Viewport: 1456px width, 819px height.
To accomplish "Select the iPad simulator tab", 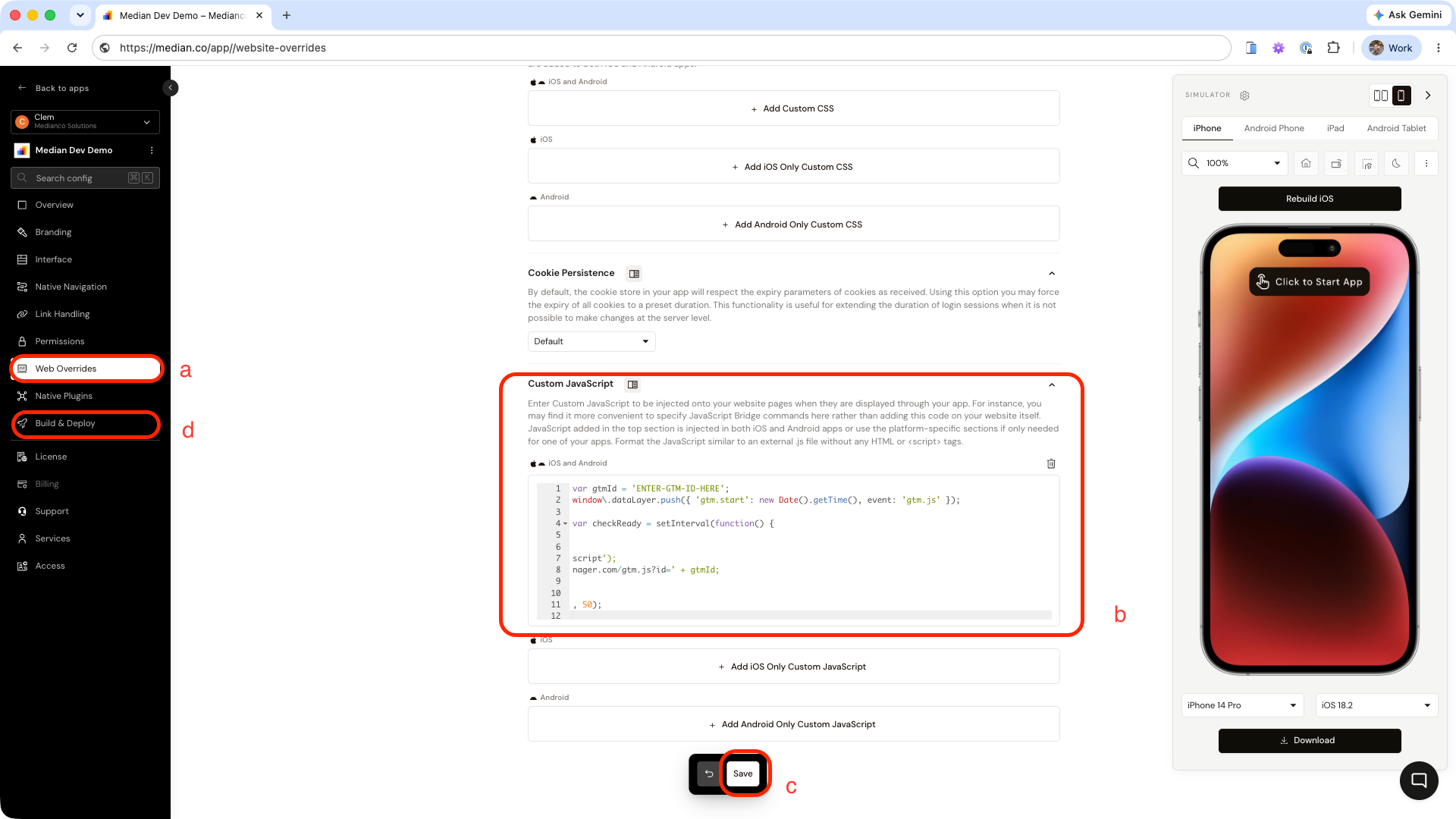I will [1335, 128].
